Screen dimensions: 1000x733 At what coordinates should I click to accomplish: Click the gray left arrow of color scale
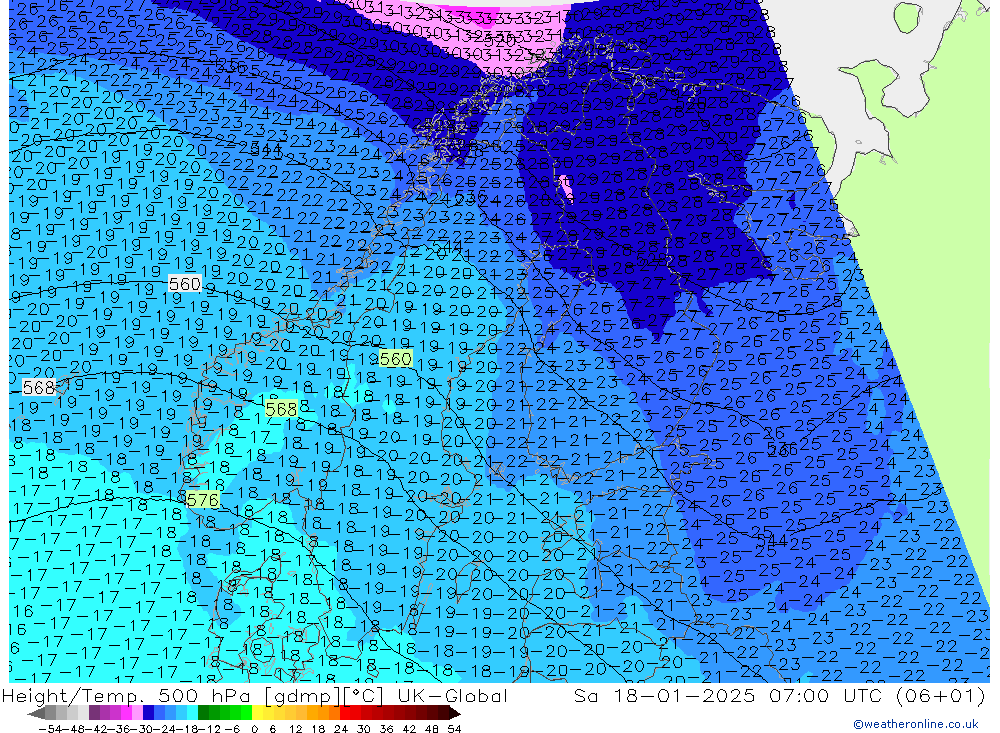pyautogui.click(x=36, y=713)
